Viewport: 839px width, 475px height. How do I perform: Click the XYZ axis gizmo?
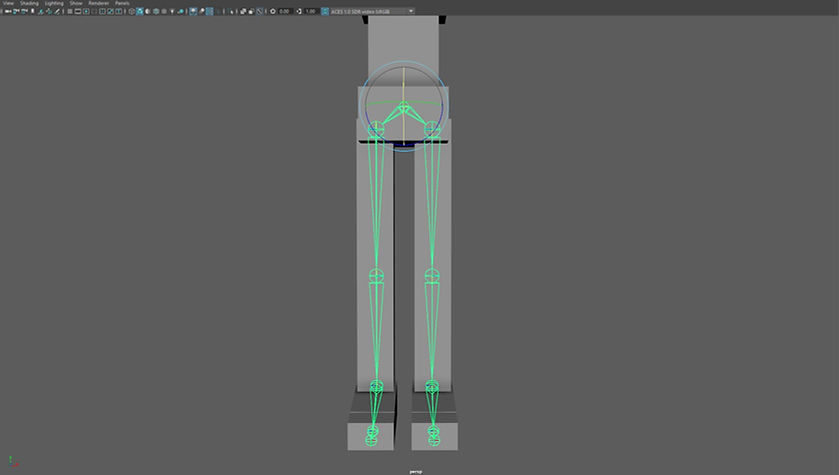click(x=13, y=462)
